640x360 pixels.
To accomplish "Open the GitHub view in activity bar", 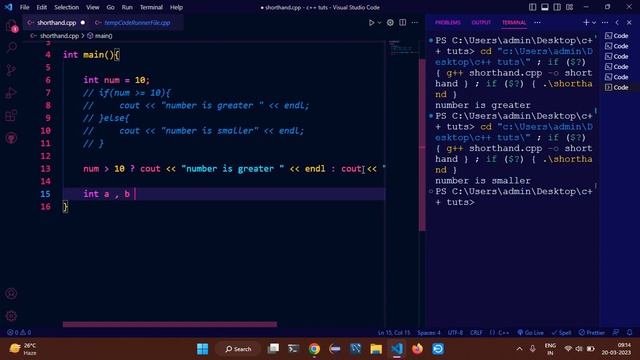I will (x=11, y=138).
